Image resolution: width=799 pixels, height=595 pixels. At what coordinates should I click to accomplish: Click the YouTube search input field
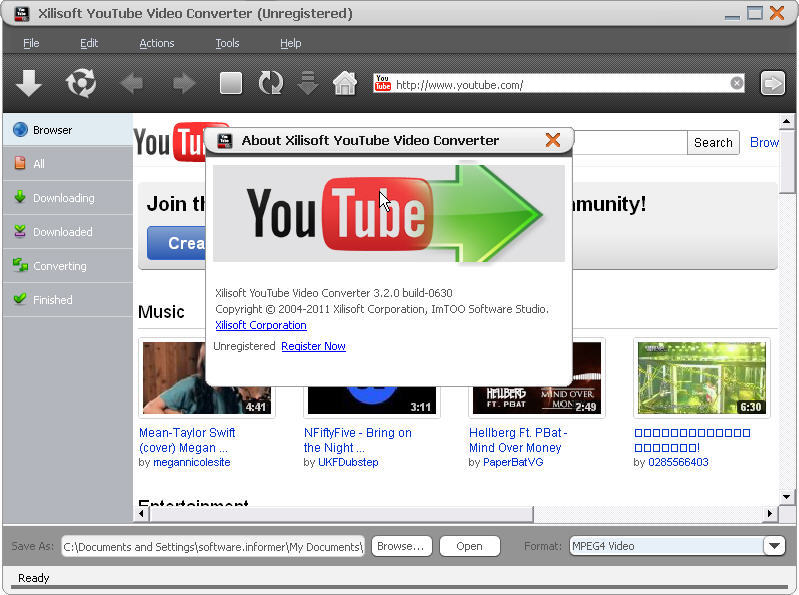[630, 143]
